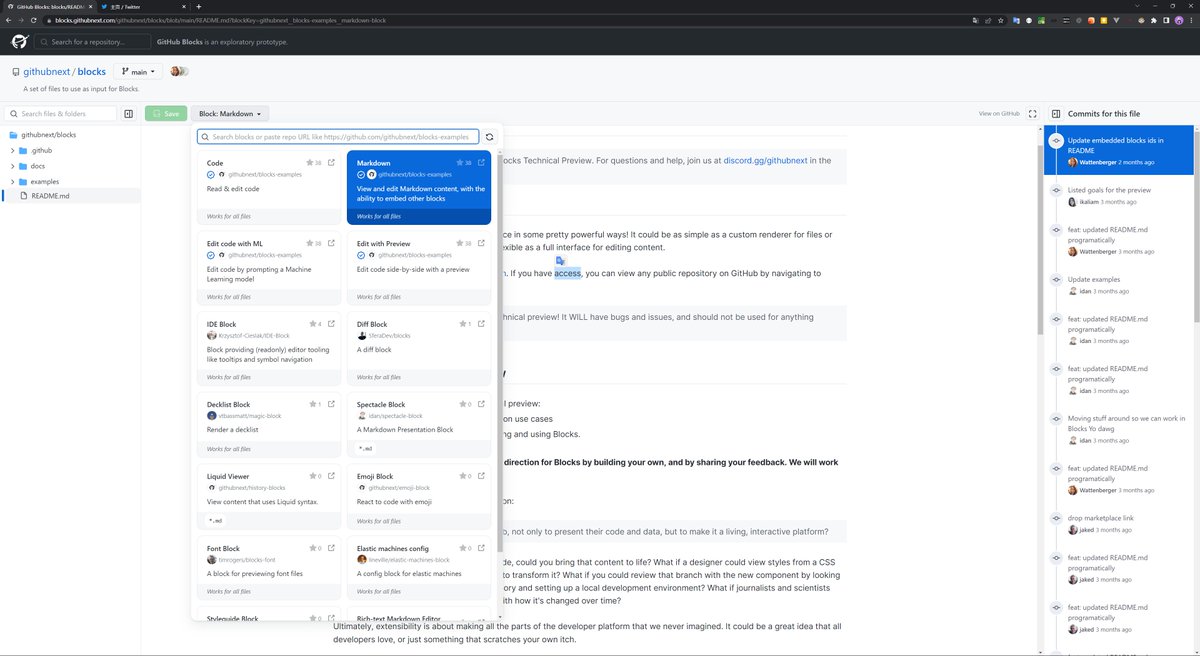This screenshot has height=656, width=1200.
Task: Select the GitHub Blocks browser tab
Action: point(49,6)
